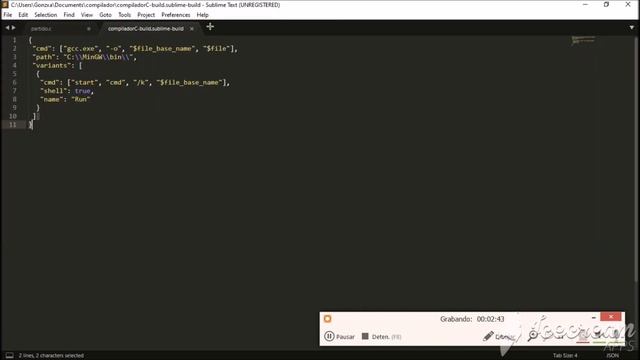Click the "path" key on line 3
Viewport: 640px width, 360px height.
pyautogui.click(x=43, y=57)
